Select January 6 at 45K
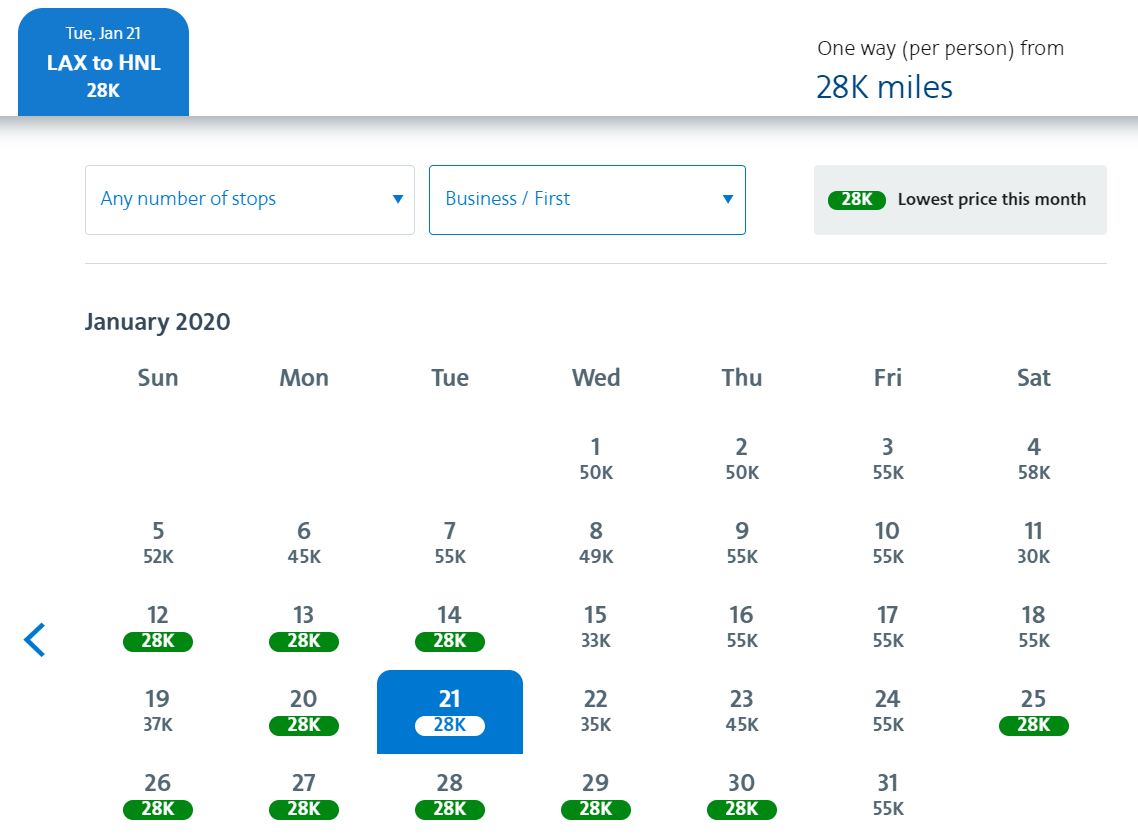This screenshot has width=1138, height=837. tap(304, 543)
